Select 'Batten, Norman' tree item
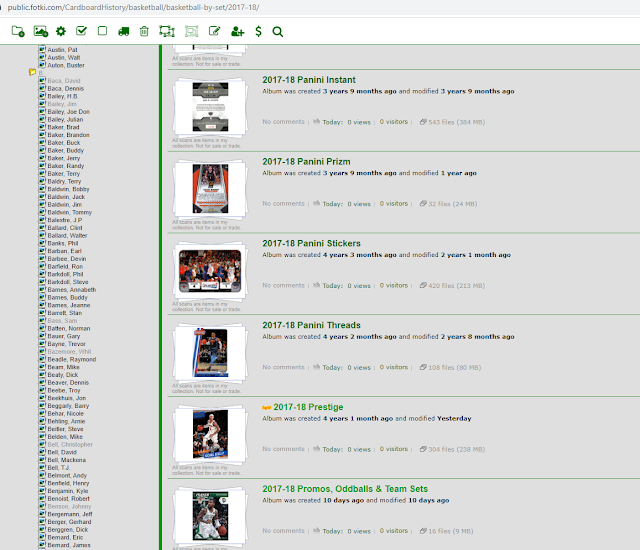 pos(69,328)
